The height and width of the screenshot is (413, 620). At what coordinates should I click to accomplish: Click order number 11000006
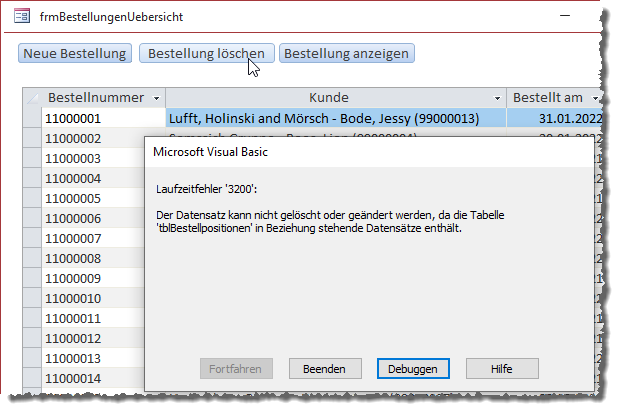[93, 218]
